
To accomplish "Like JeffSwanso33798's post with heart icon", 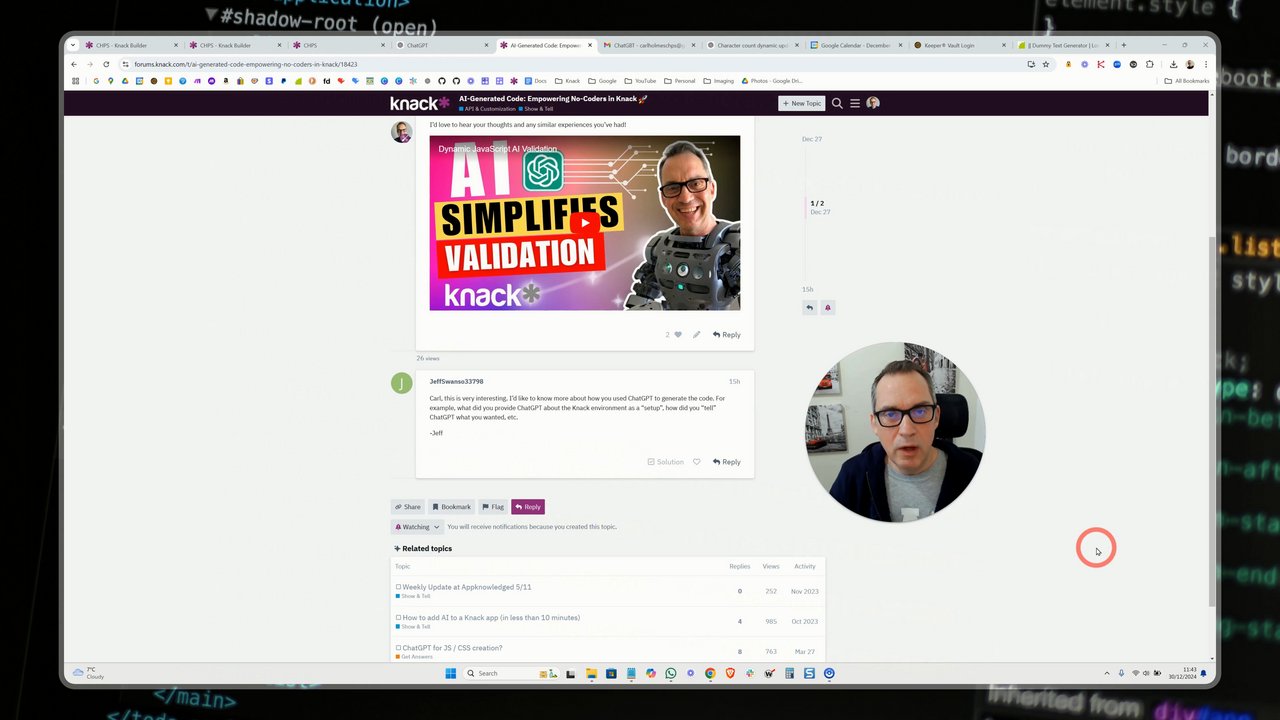I will pos(697,462).
